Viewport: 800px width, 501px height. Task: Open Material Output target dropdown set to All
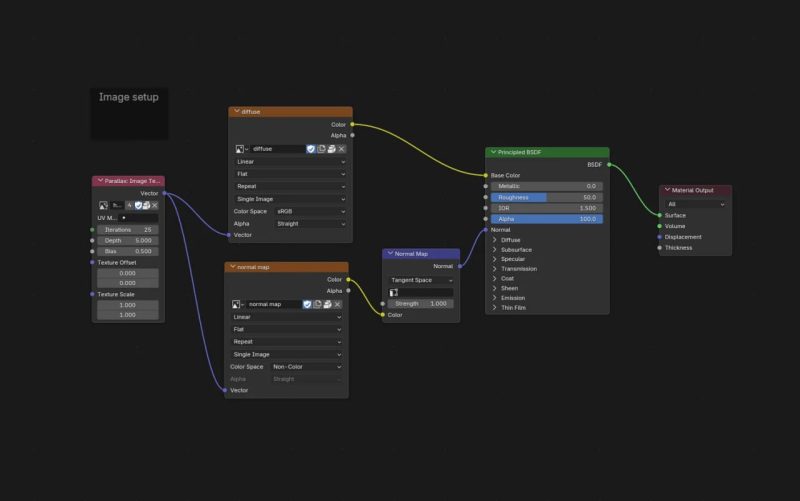695,204
